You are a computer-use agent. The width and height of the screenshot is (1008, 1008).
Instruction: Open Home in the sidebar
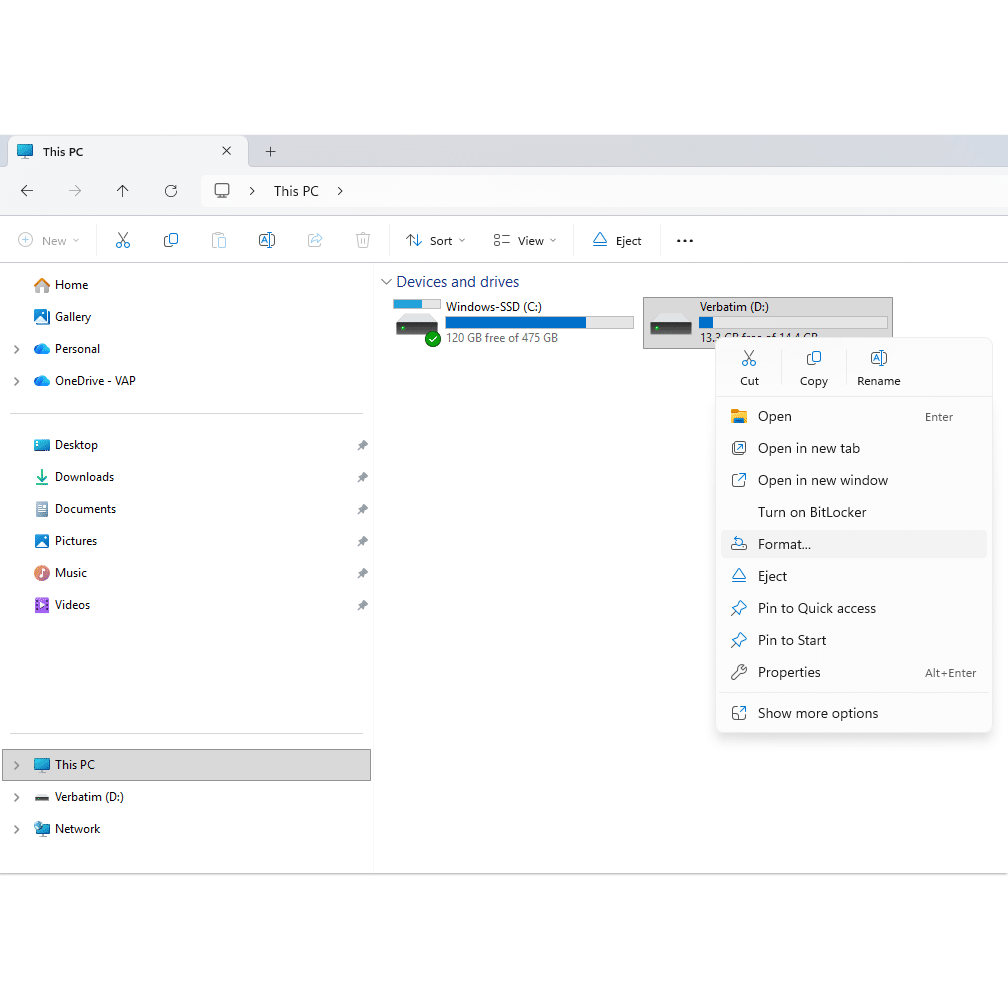pos(61,285)
